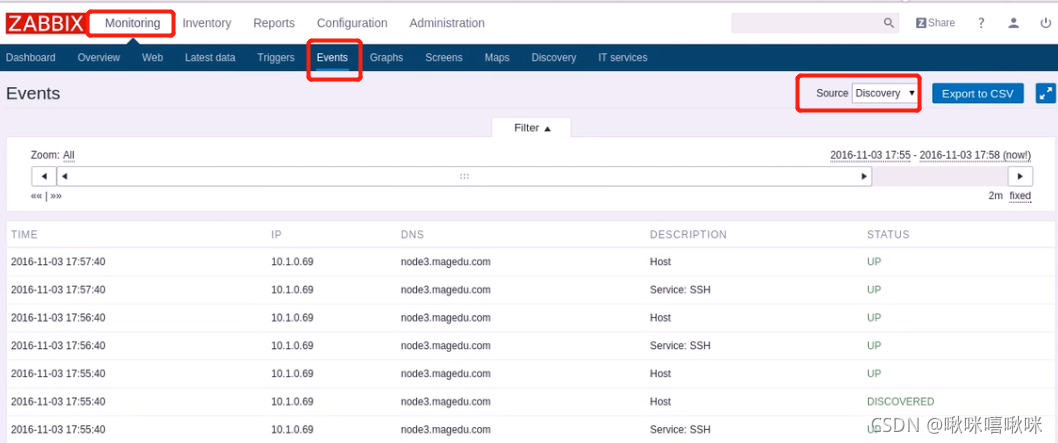Collapse the Filter panel
The height and width of the screenshot is (443, 1058).
(x=532, y=127)
